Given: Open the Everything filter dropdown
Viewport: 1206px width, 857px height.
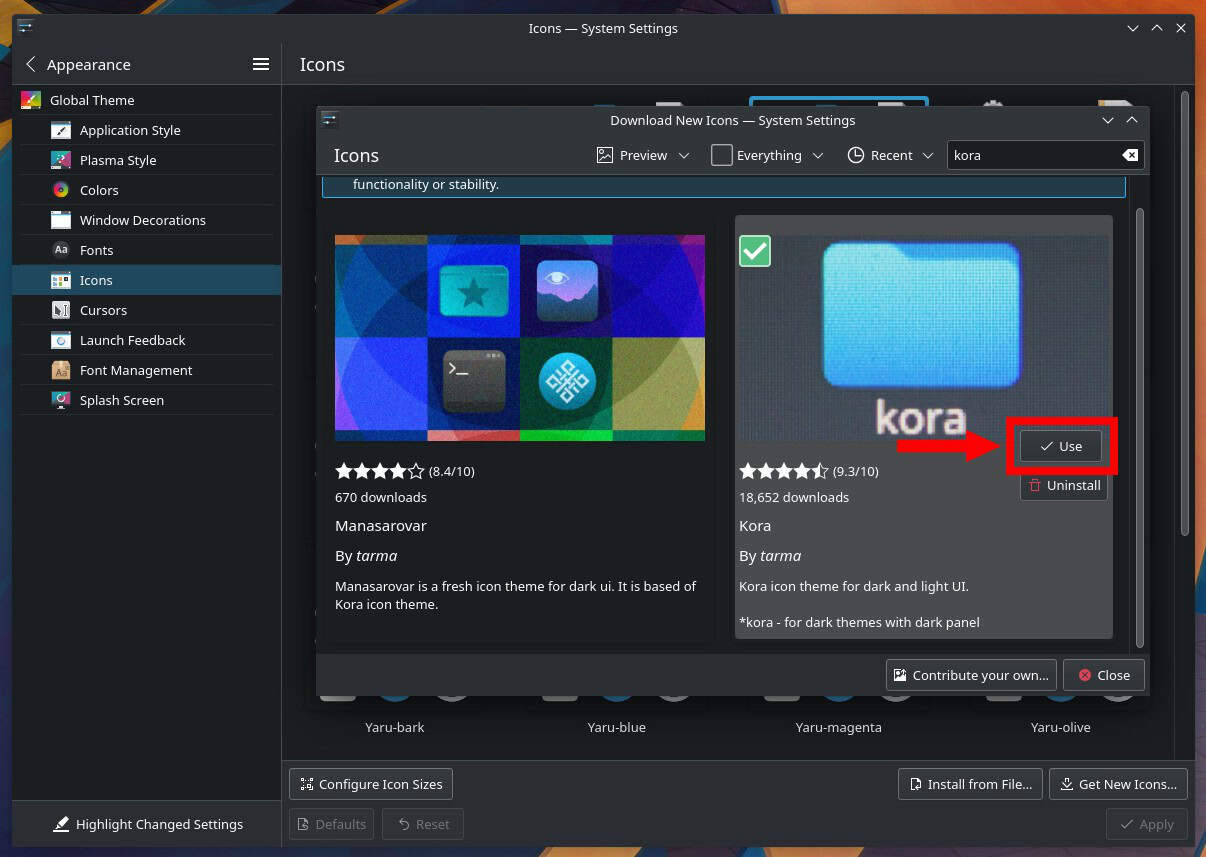Looking at the screenshot, I should pyautogui.click(x=767, y=155).
